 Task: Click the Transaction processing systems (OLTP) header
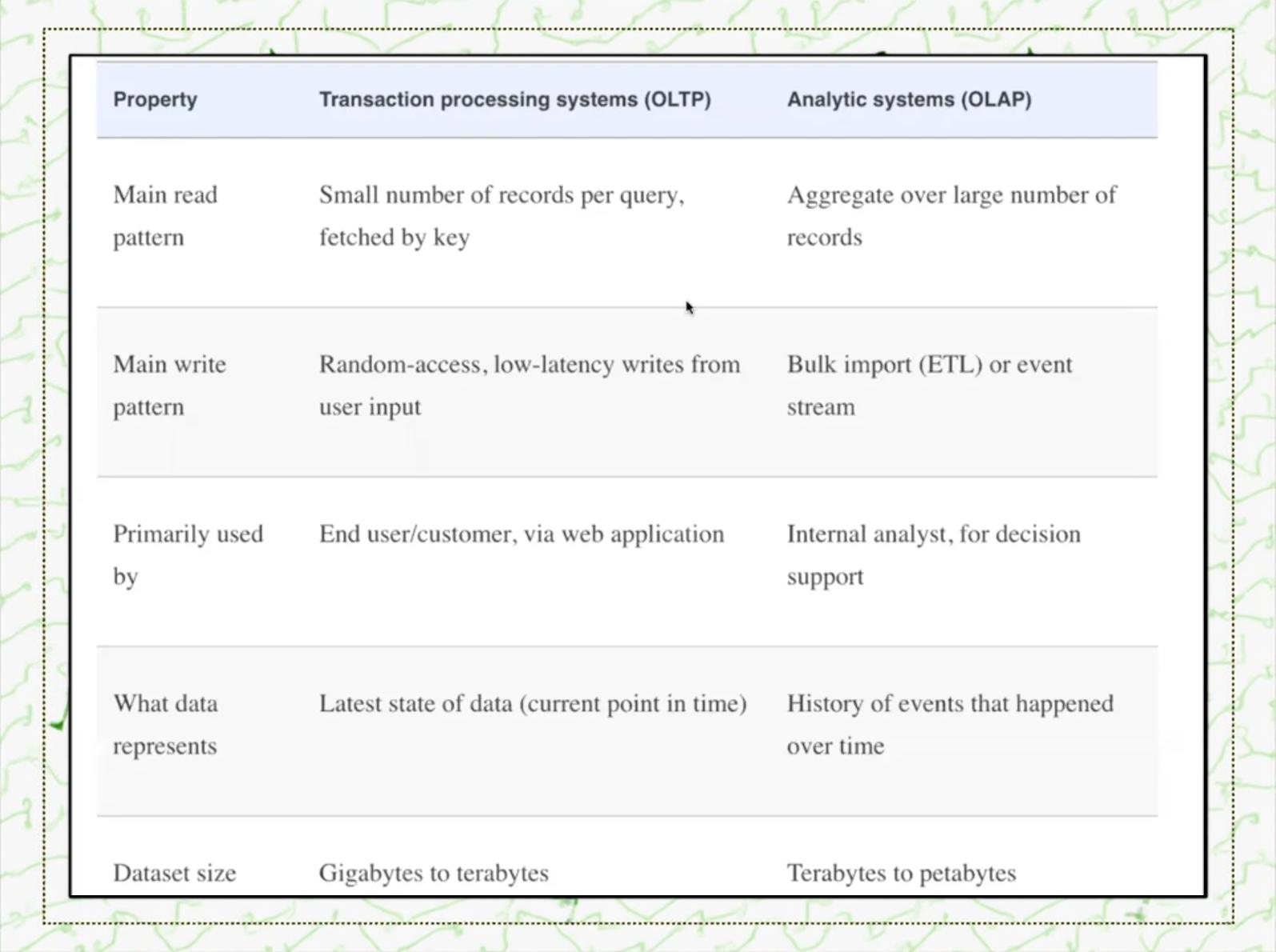(x=515, y=100)
